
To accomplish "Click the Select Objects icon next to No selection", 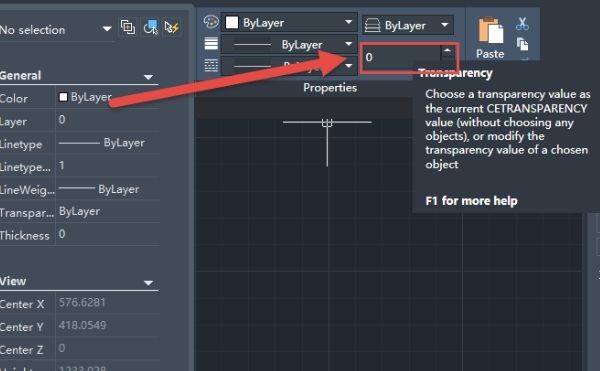I will (x=150, y=27).
